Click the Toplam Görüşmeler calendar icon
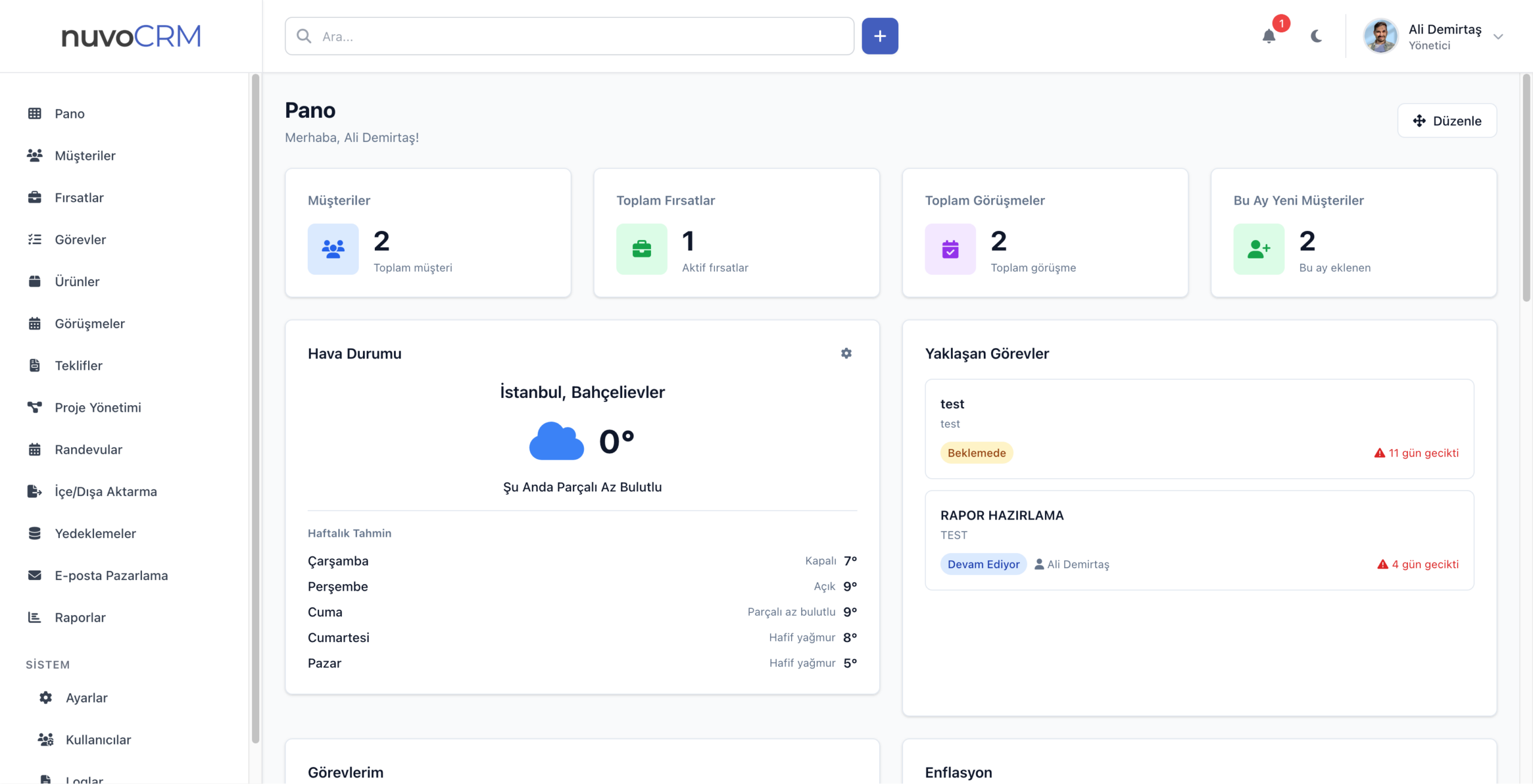Screen dimensions: 1533x784 tap(950, 249)
